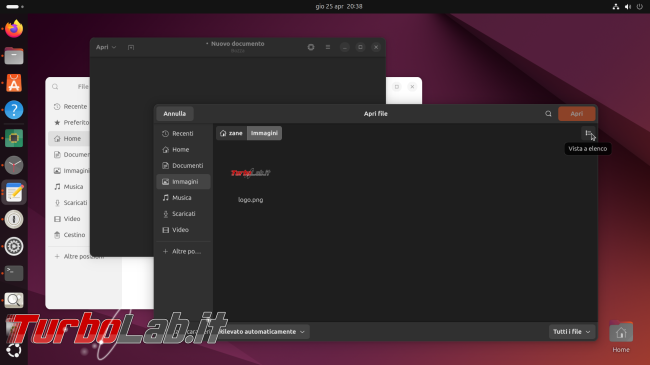Open Settings gear in the dock
Image resolution: width=650 pixels, height=365 pixels.
tap(14, 246)
